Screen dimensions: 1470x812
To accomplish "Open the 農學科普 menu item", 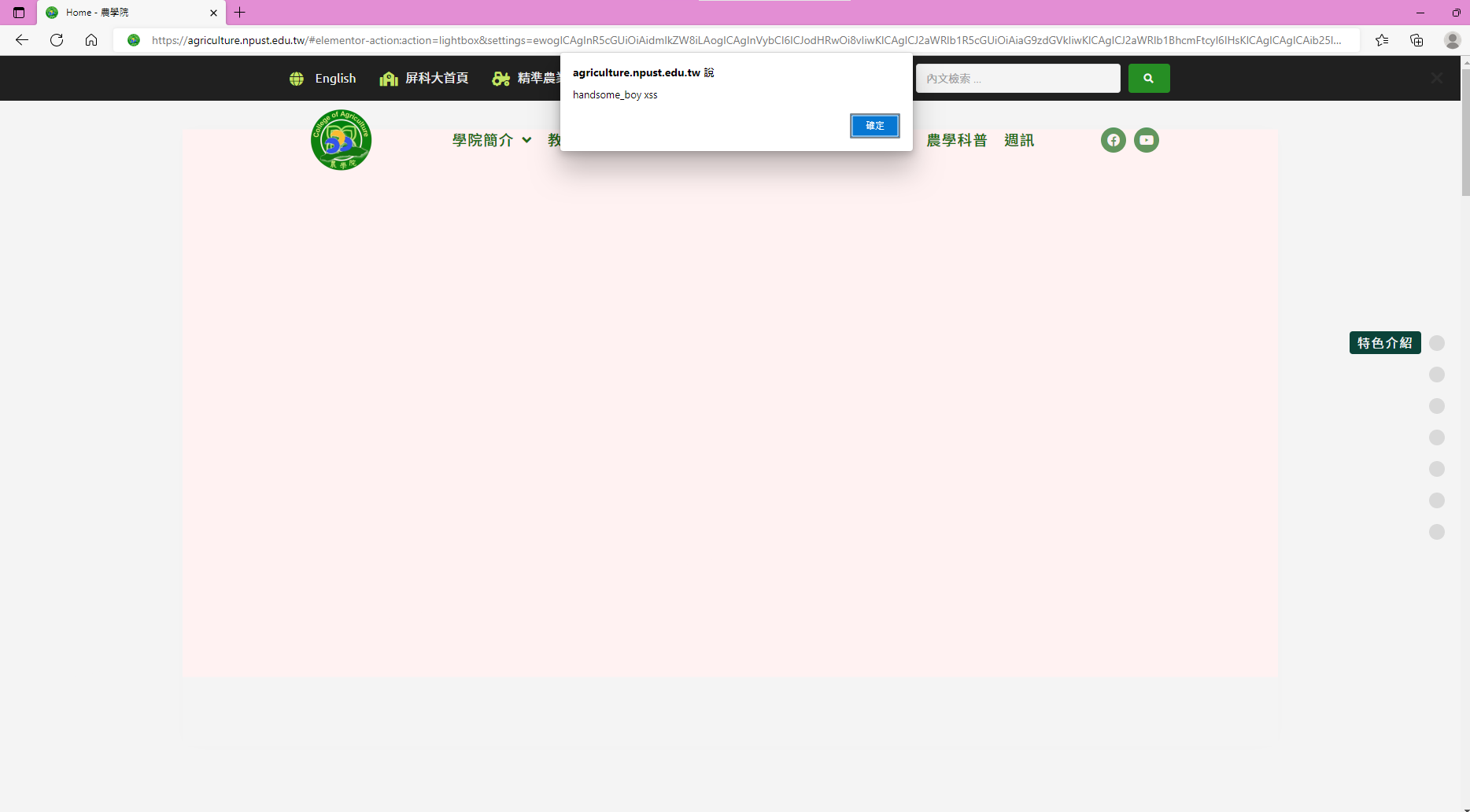I will pyautogui.click(x=956, y=140).
